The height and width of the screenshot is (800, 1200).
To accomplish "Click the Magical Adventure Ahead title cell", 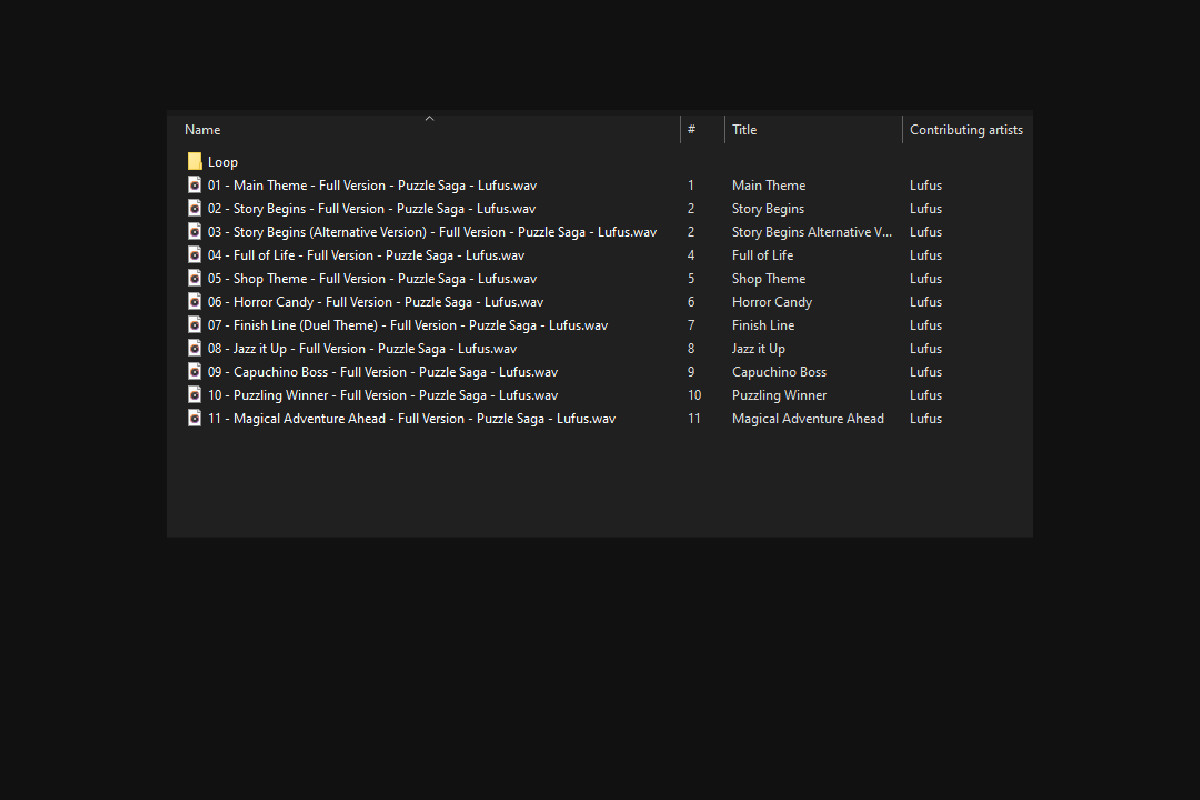I will (807, 418).
